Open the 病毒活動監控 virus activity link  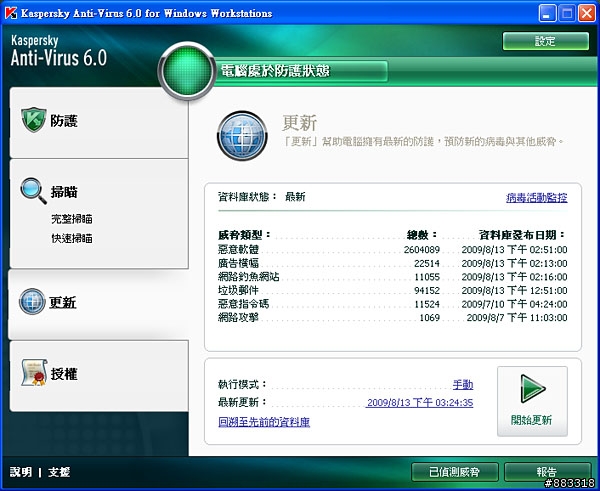point(536,198)
